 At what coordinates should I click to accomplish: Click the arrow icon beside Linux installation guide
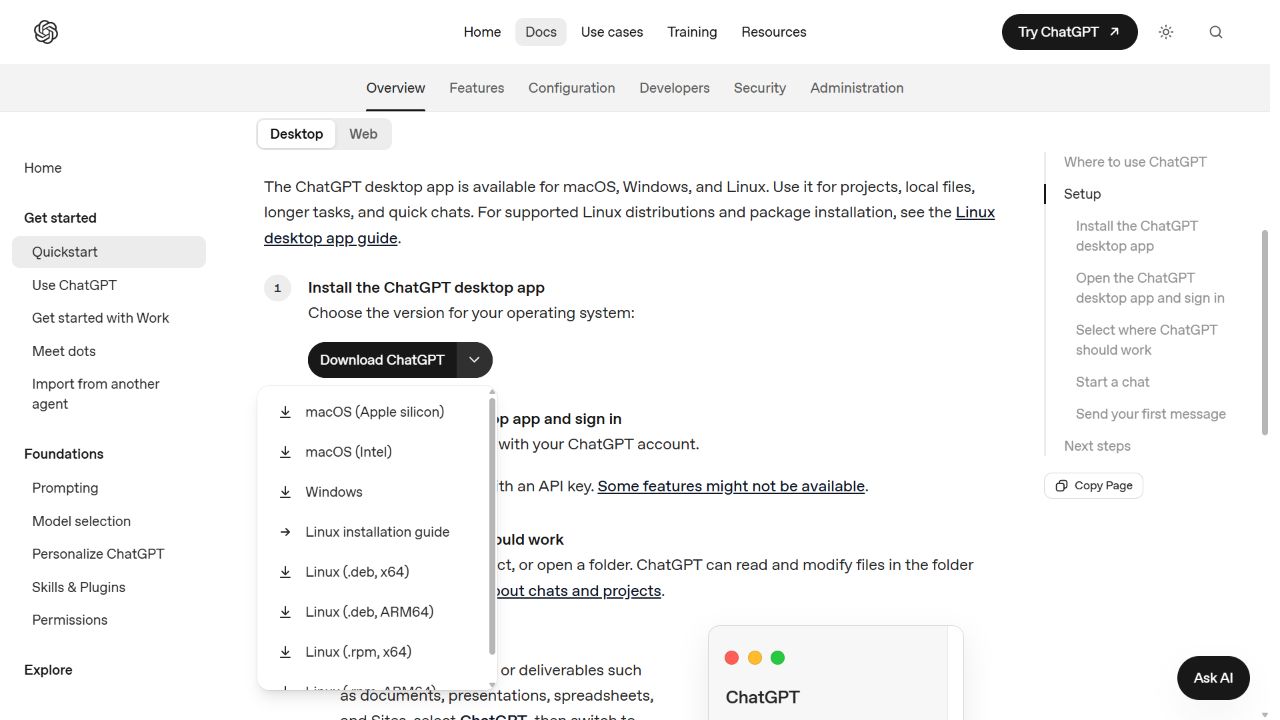[x=285, y=532]
